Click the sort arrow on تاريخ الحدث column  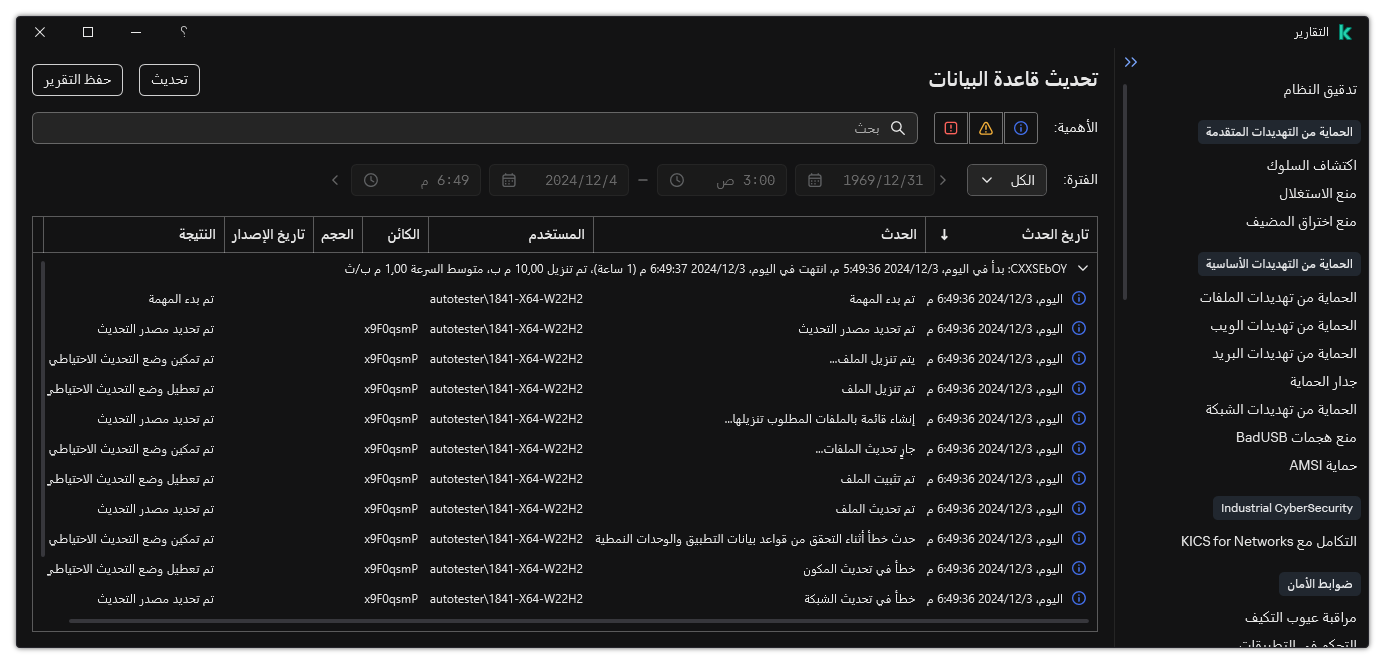click(x=944, y=234)
